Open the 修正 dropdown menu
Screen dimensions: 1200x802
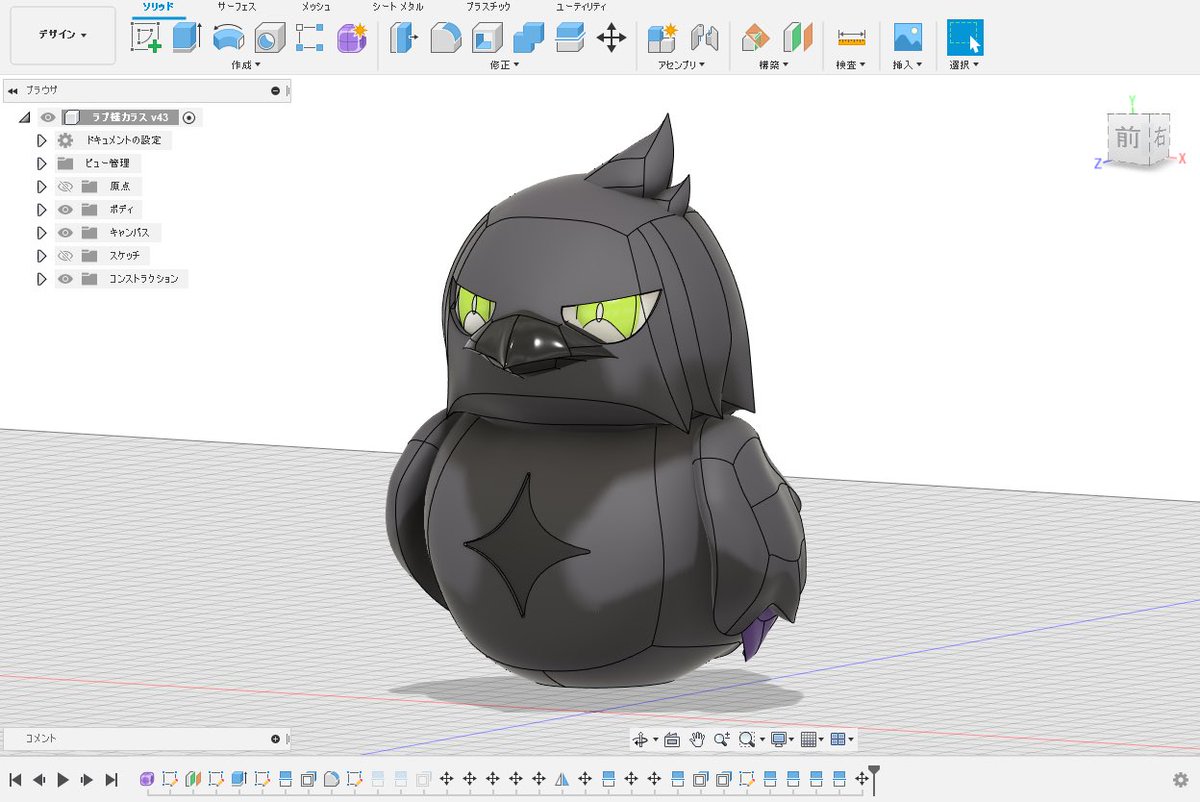pyautogui.click(x=506, y=65)
